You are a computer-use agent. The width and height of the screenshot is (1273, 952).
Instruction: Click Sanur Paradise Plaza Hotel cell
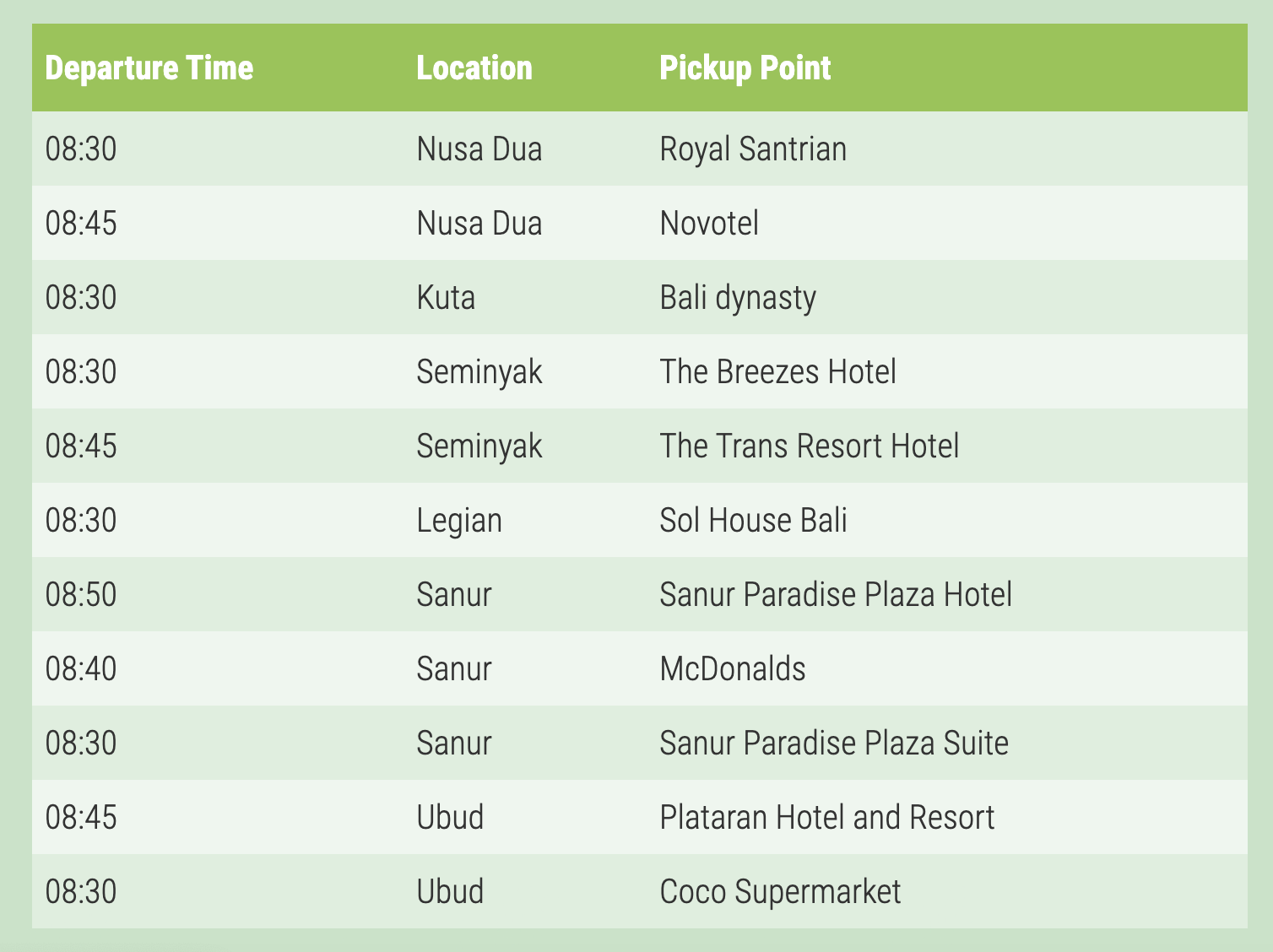(x=836, y=595)
